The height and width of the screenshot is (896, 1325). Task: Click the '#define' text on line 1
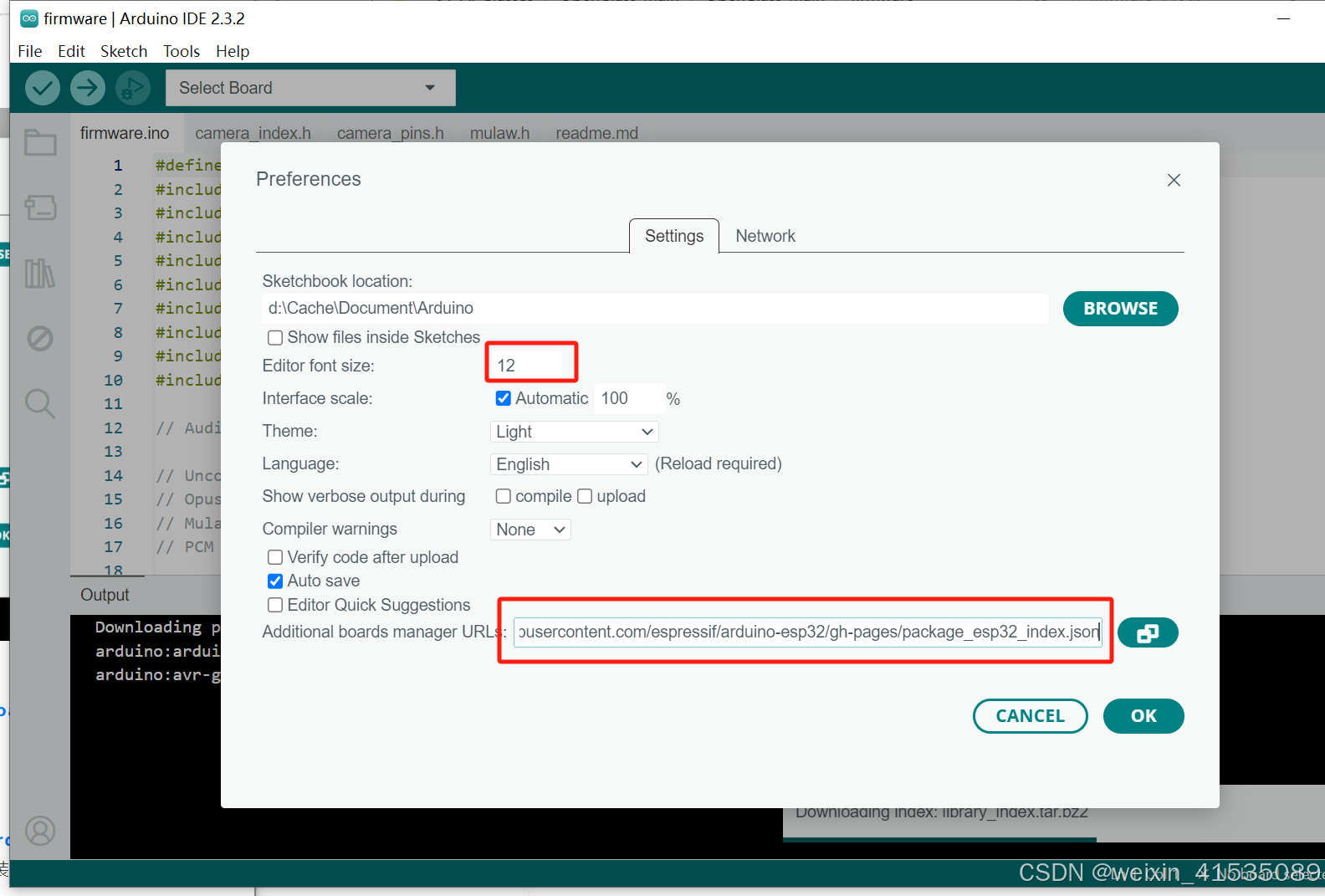188,166
